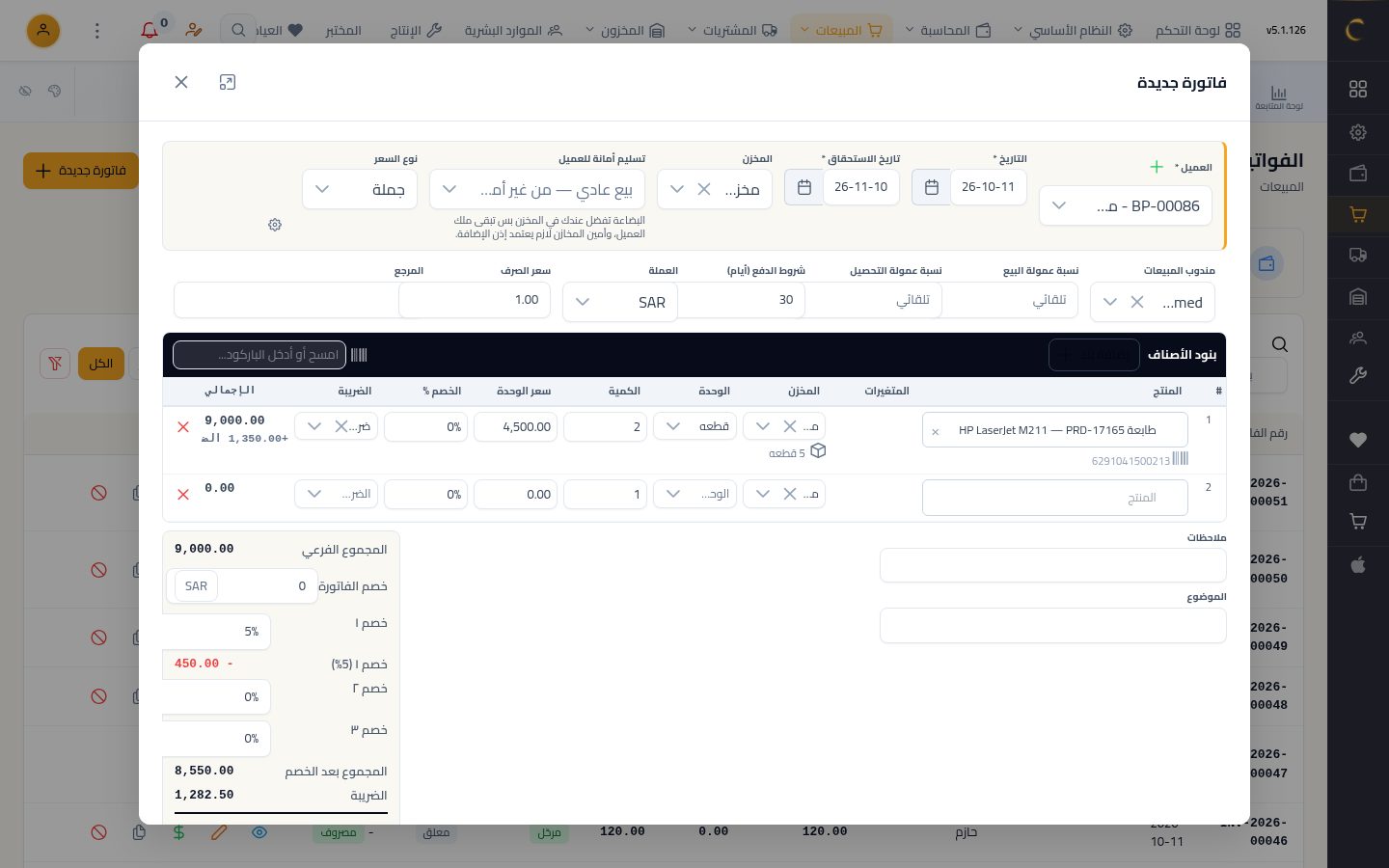The height and width of the screenshot is (868, 1389).
Task: Clear warehouse in item row 1
Action: (x=789, y=426)
